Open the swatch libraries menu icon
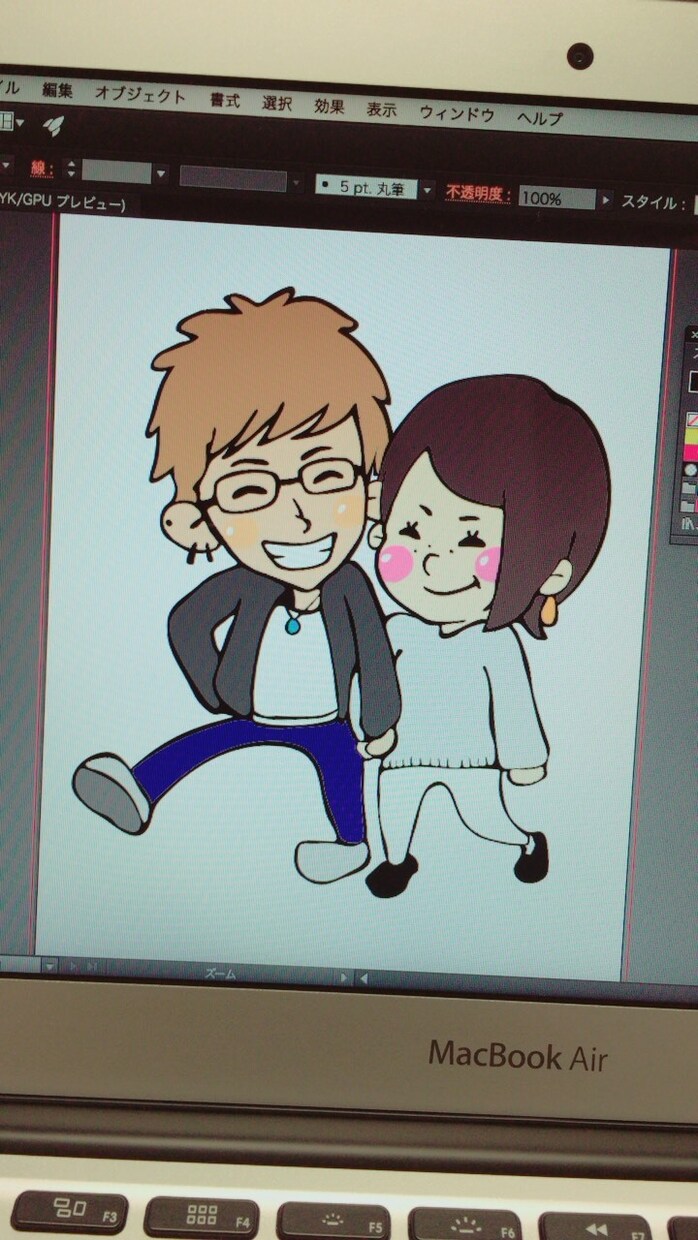The image size is (698, 1240). [688, 523]
